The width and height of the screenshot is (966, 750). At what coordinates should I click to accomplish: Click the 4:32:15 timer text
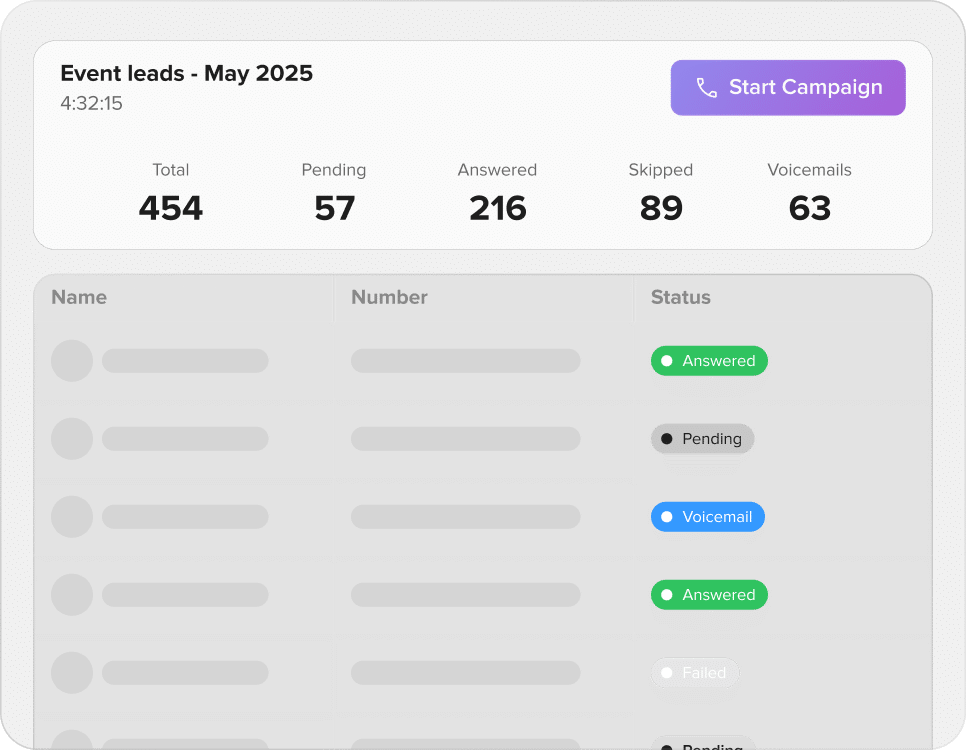click(91, 103)
